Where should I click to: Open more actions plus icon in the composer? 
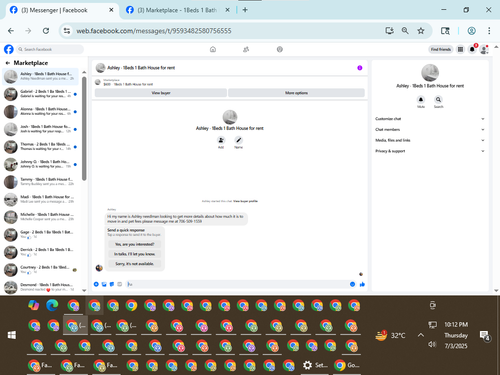(96, 284)
